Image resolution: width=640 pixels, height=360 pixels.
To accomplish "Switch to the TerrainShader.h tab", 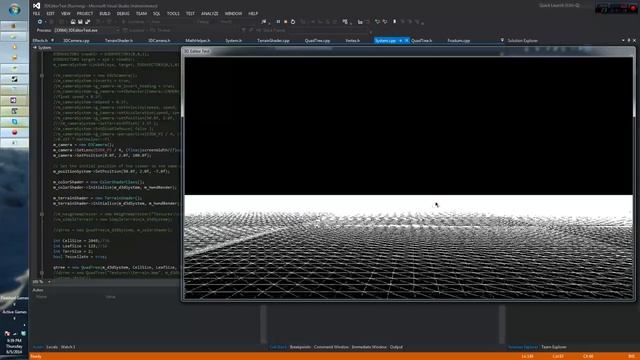I will click(119, 40).
